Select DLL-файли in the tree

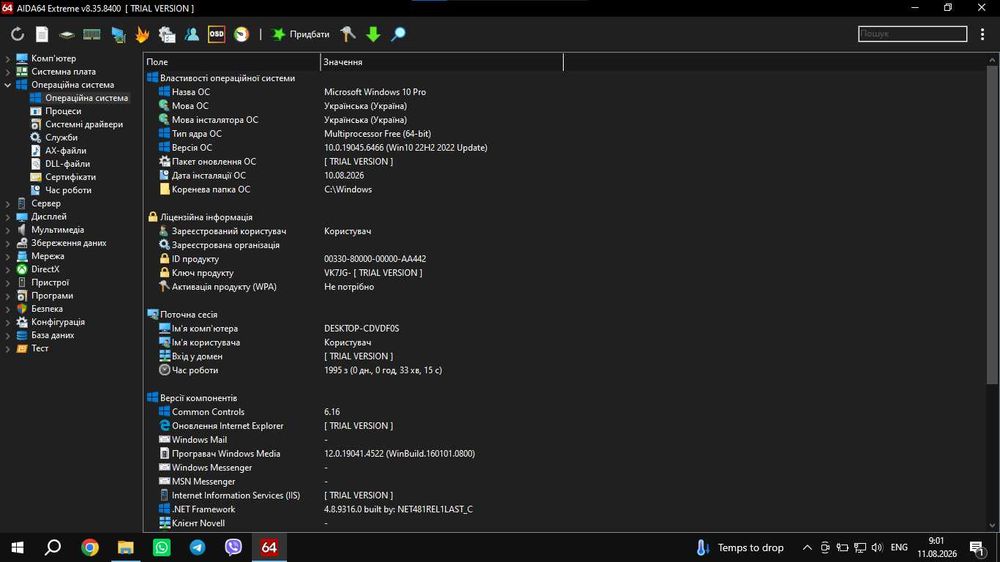click(67, 164)
